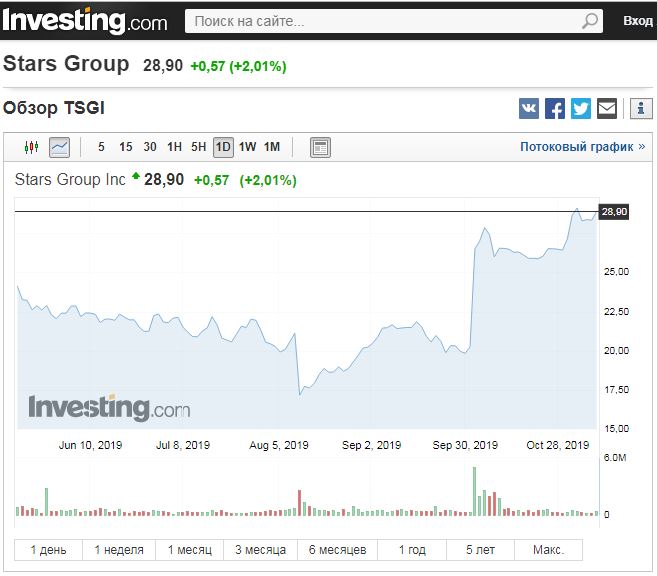Viewport: 657px width, 576px height.
Task: Click the Вход login link
Action: tap(637, 20)
